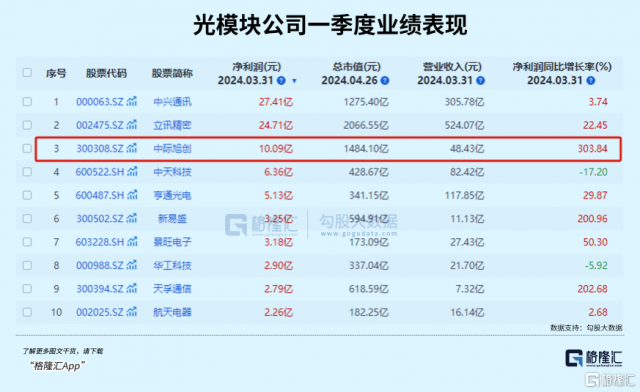This screenshot has height=392, width=640.
Task: Check the box for row 6 新易盛
Action: 27,218
